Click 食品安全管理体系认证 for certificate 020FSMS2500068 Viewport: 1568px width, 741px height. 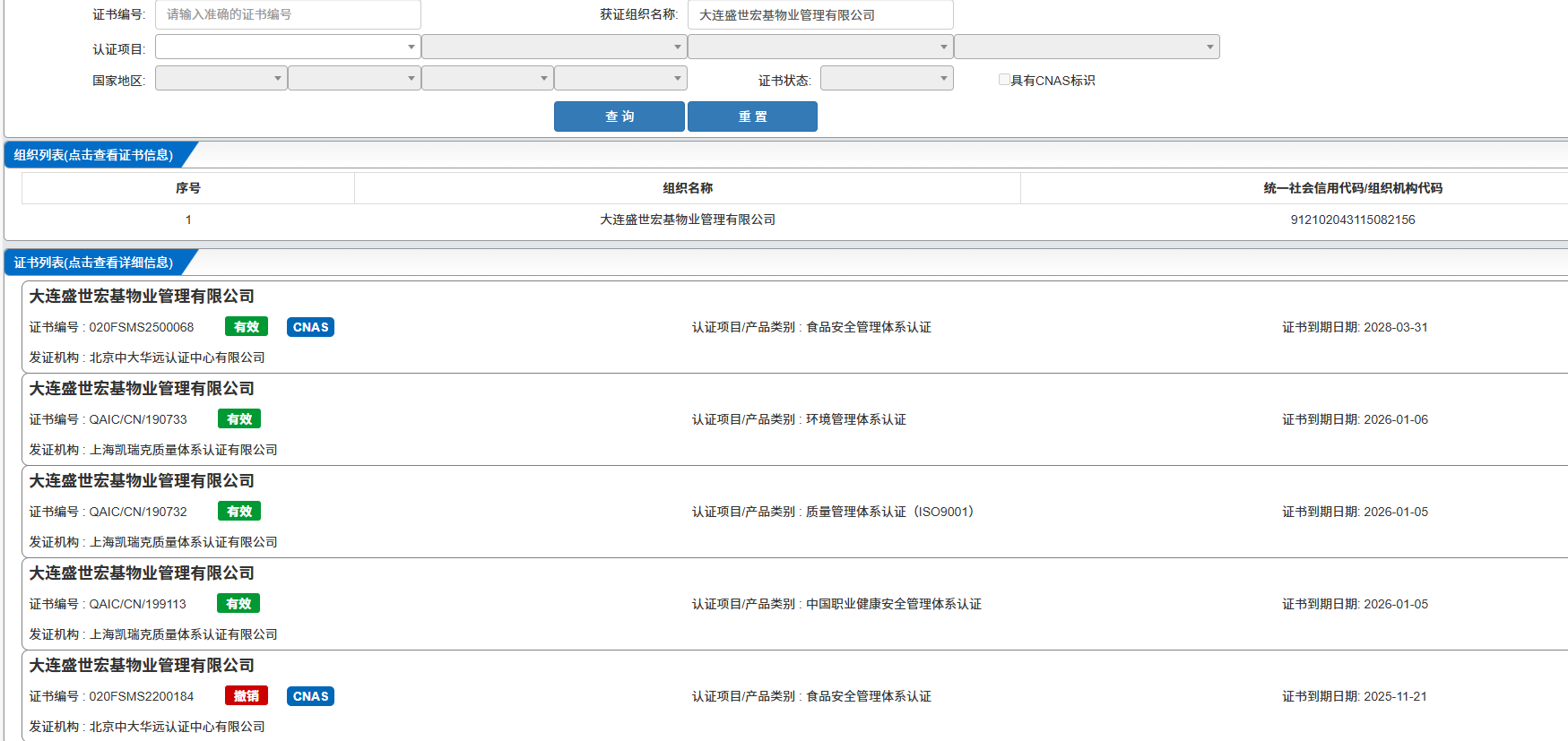(x=869, y=327)
